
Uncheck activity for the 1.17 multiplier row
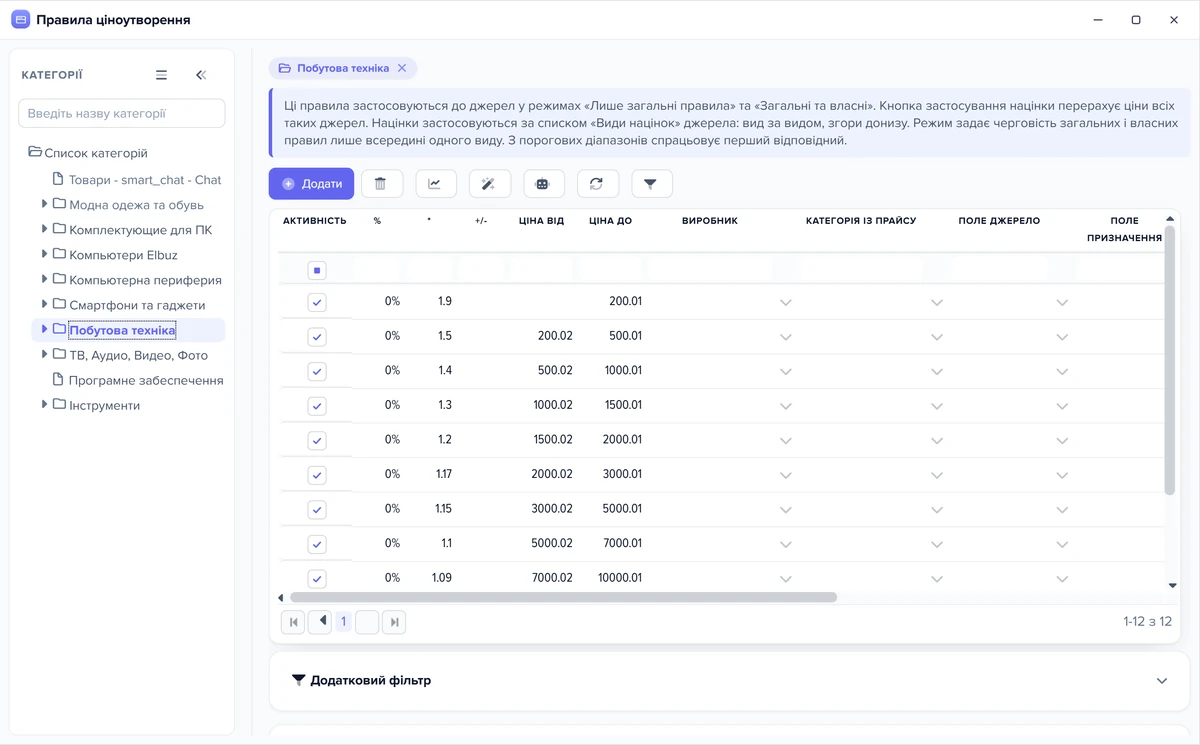[317, 475]
